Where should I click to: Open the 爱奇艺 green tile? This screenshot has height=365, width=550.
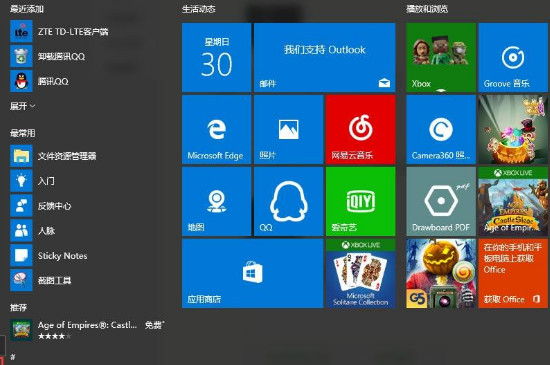(x=361, y=201)
